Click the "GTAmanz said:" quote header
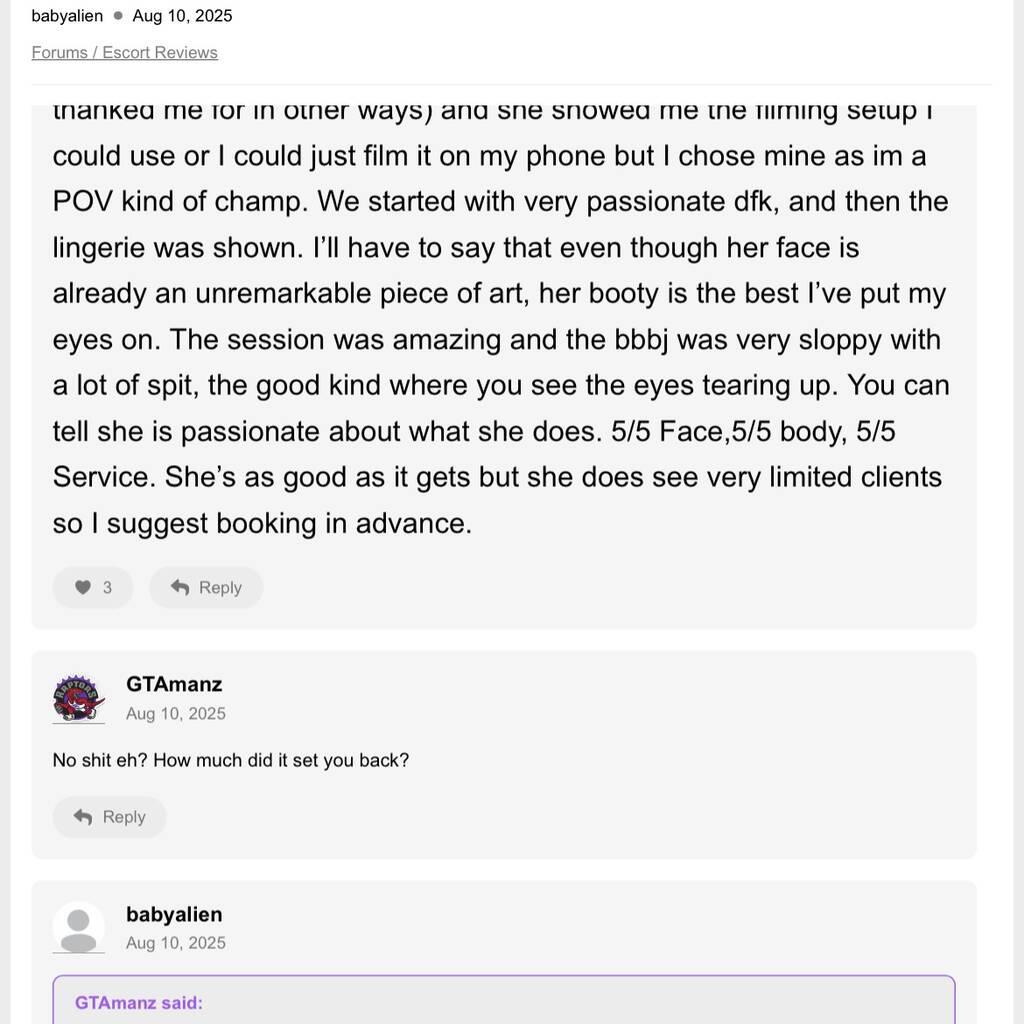Image resolution: width=1024 pixels, height=1024 pixels. coord(139,1003)
